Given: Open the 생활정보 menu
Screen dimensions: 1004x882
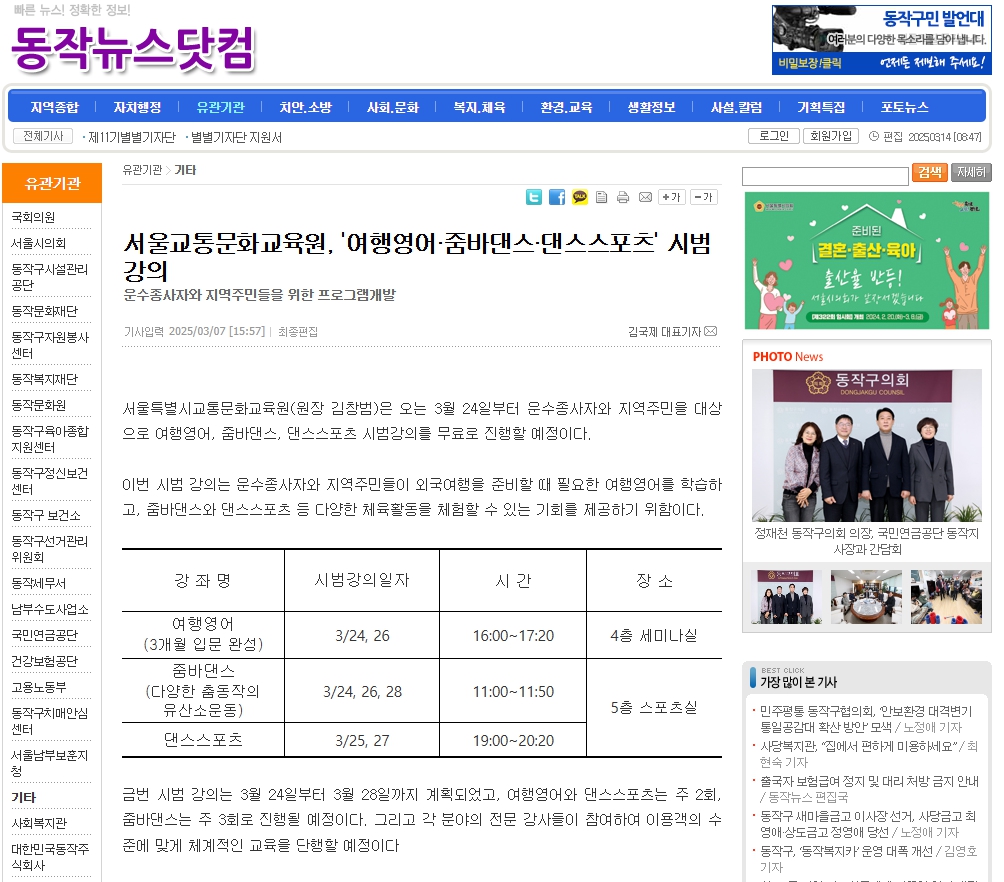Looking at the screenshot, I should coord(651,107).
